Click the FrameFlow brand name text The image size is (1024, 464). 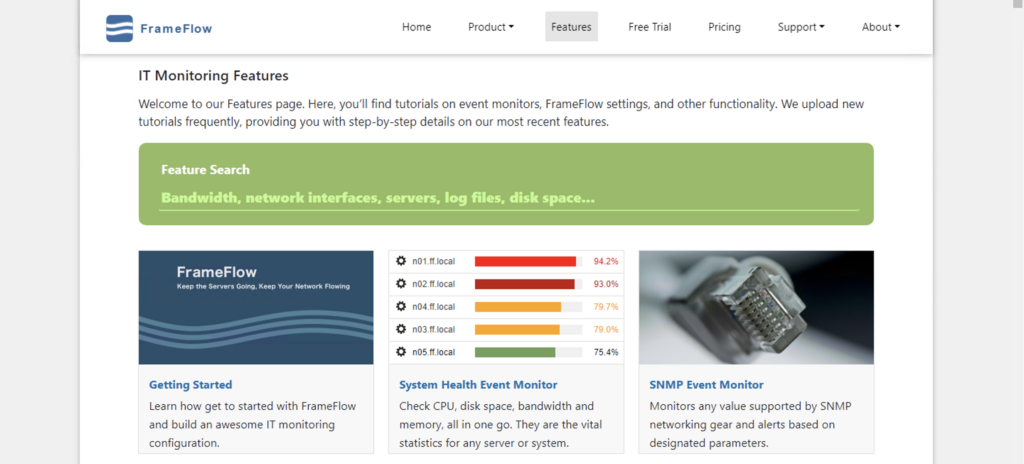click(176, 29)
